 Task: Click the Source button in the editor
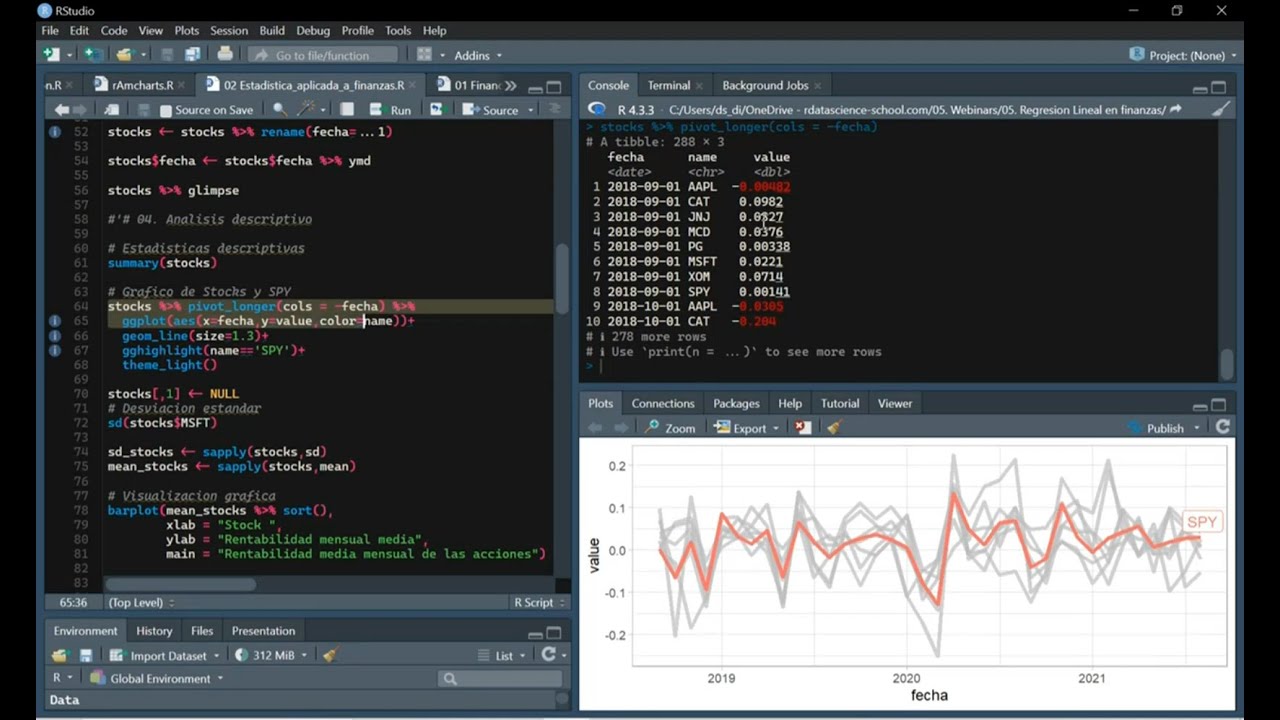click(x=493, y=110)
